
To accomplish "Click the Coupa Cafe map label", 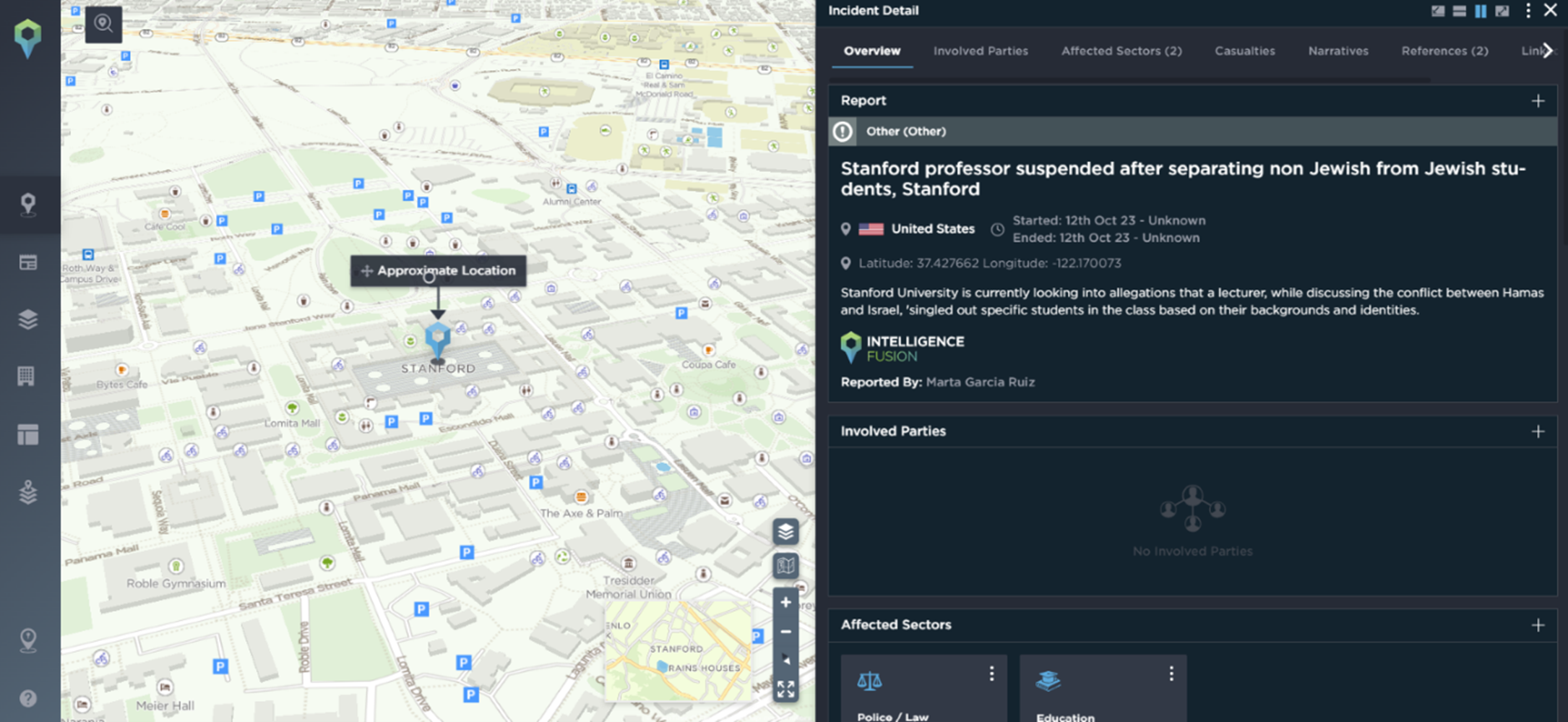I will 708,364.
